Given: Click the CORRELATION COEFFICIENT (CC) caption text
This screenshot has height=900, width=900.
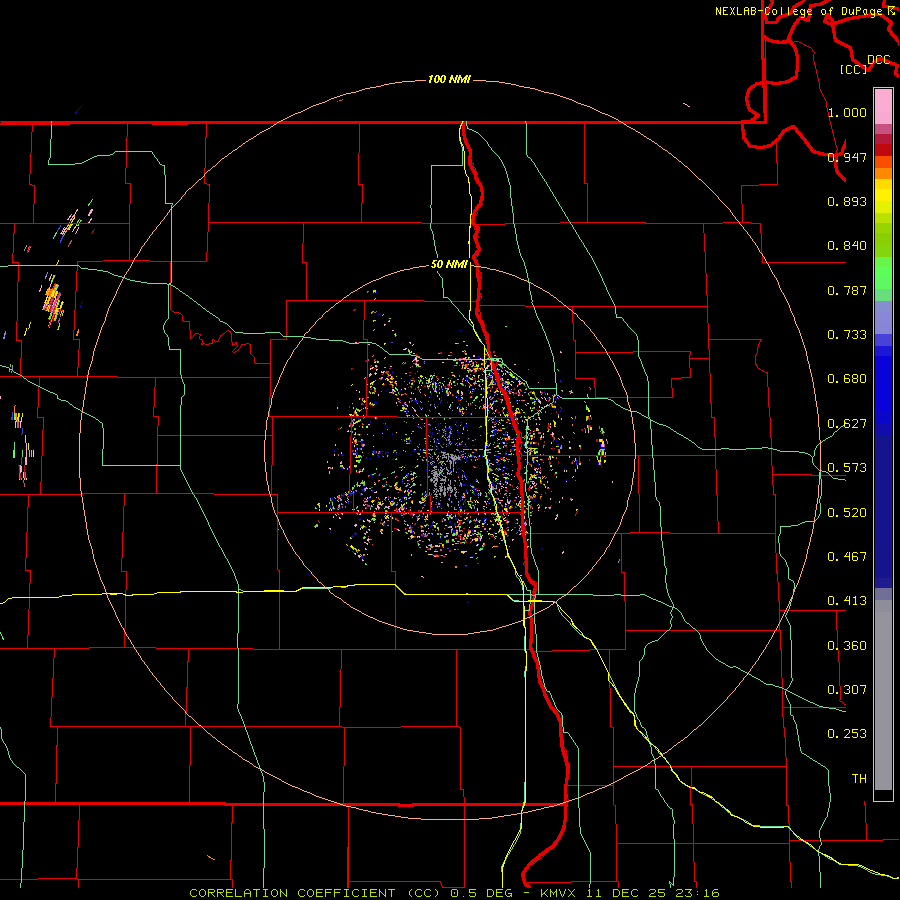Looking at the screenshot, I should (x=316, y=893).
